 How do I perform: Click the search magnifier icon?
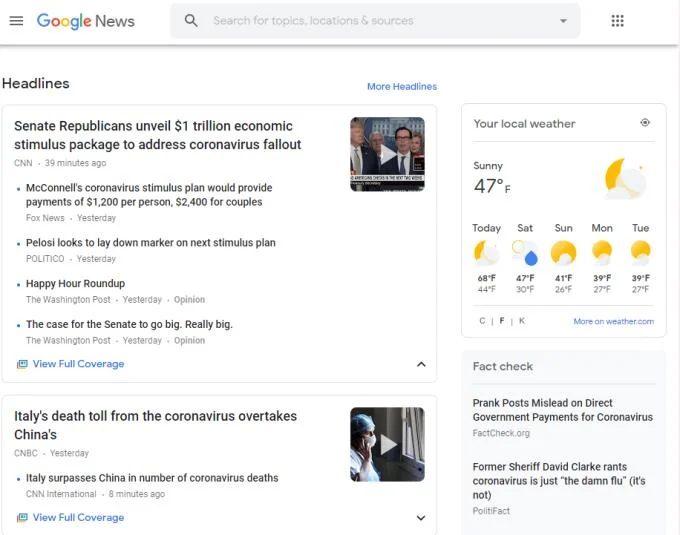pos(191,20)
